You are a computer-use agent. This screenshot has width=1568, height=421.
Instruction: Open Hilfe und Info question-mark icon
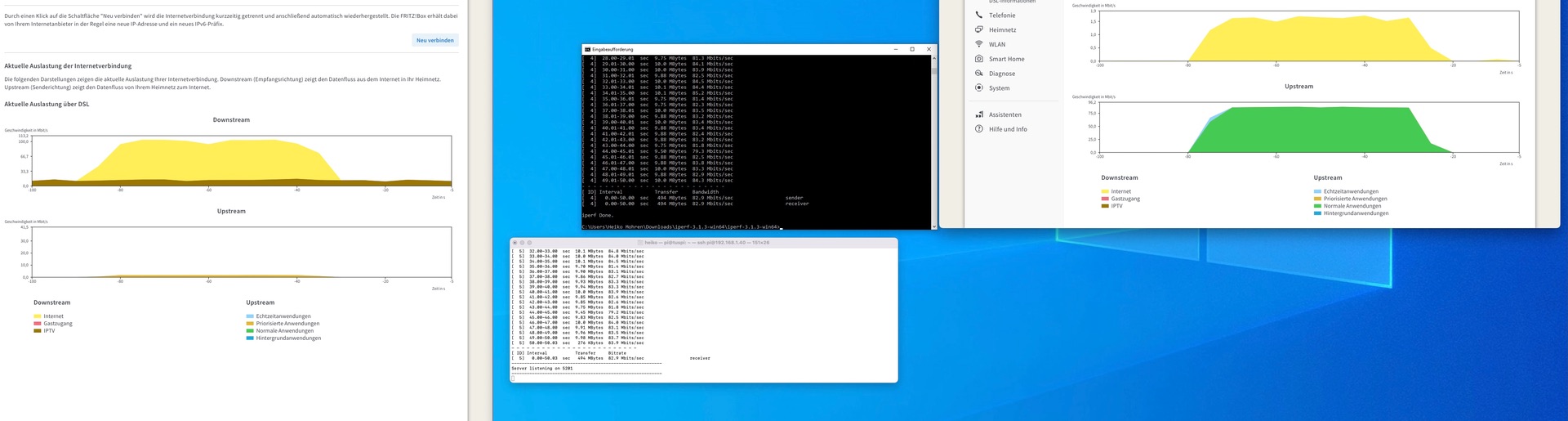tap(978, 129)
